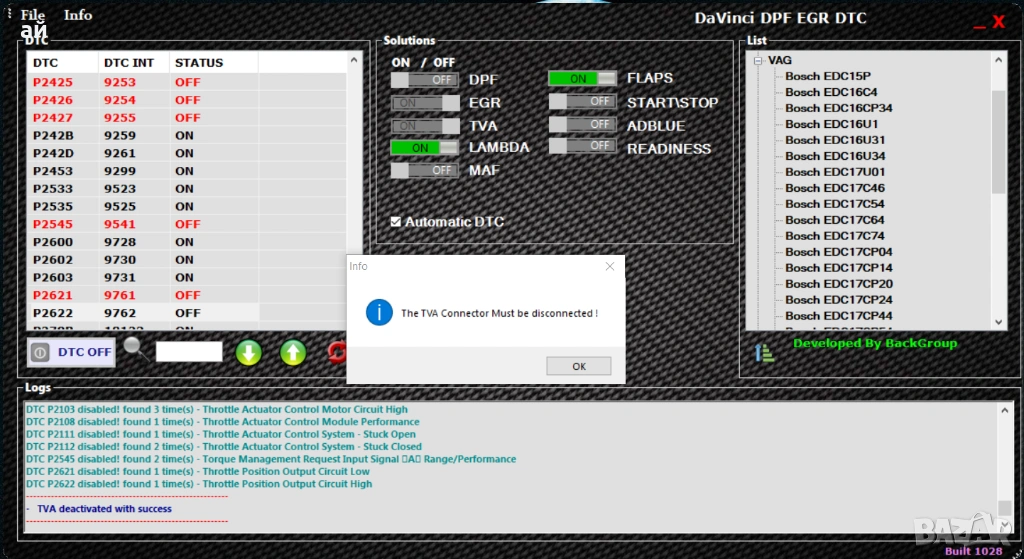
Task: Toggle the ADBLUE switch
Action: [x=583, y=125]
